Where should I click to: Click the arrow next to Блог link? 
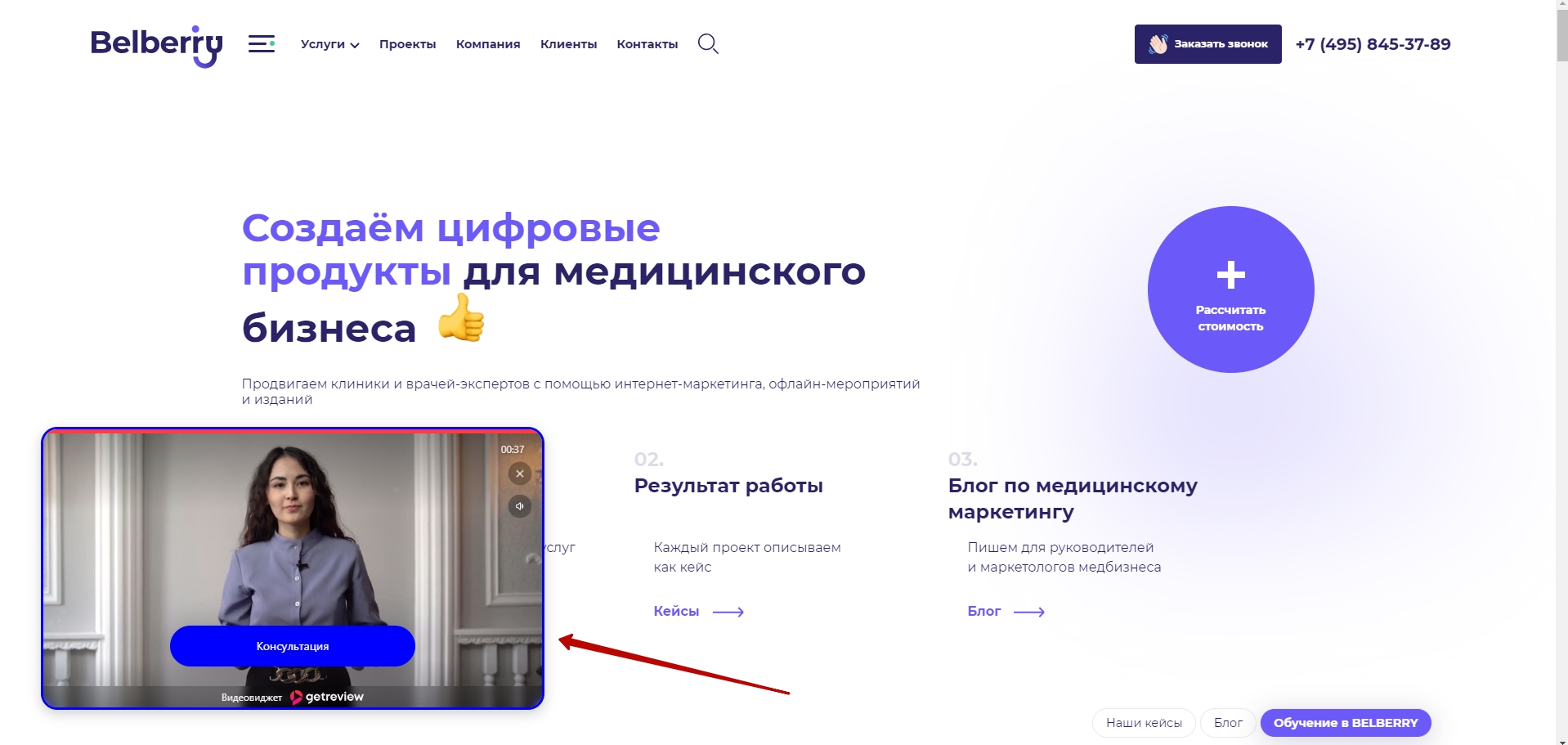click(x=1029, y=612)
